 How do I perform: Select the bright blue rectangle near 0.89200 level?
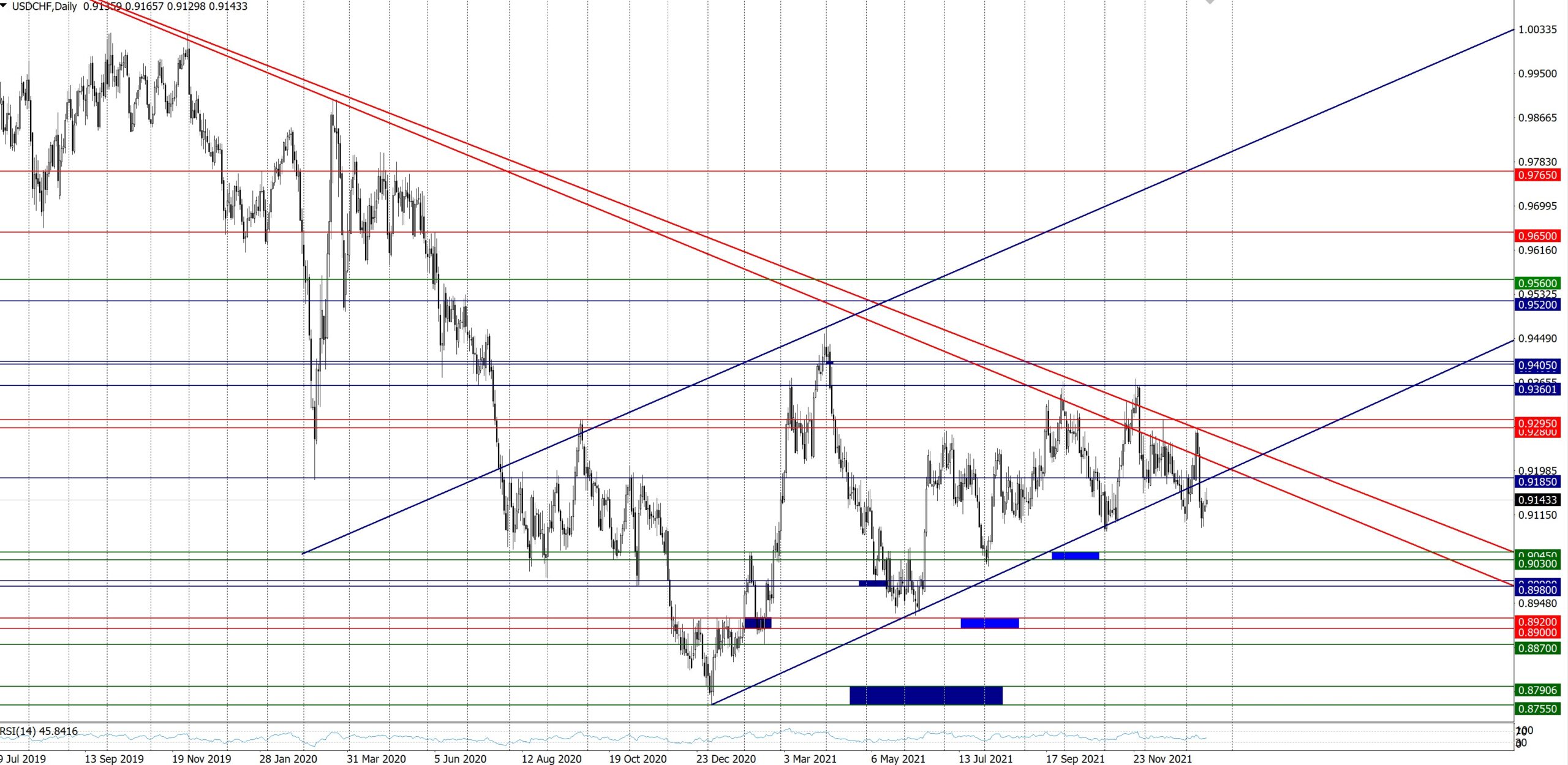[989, 623]
